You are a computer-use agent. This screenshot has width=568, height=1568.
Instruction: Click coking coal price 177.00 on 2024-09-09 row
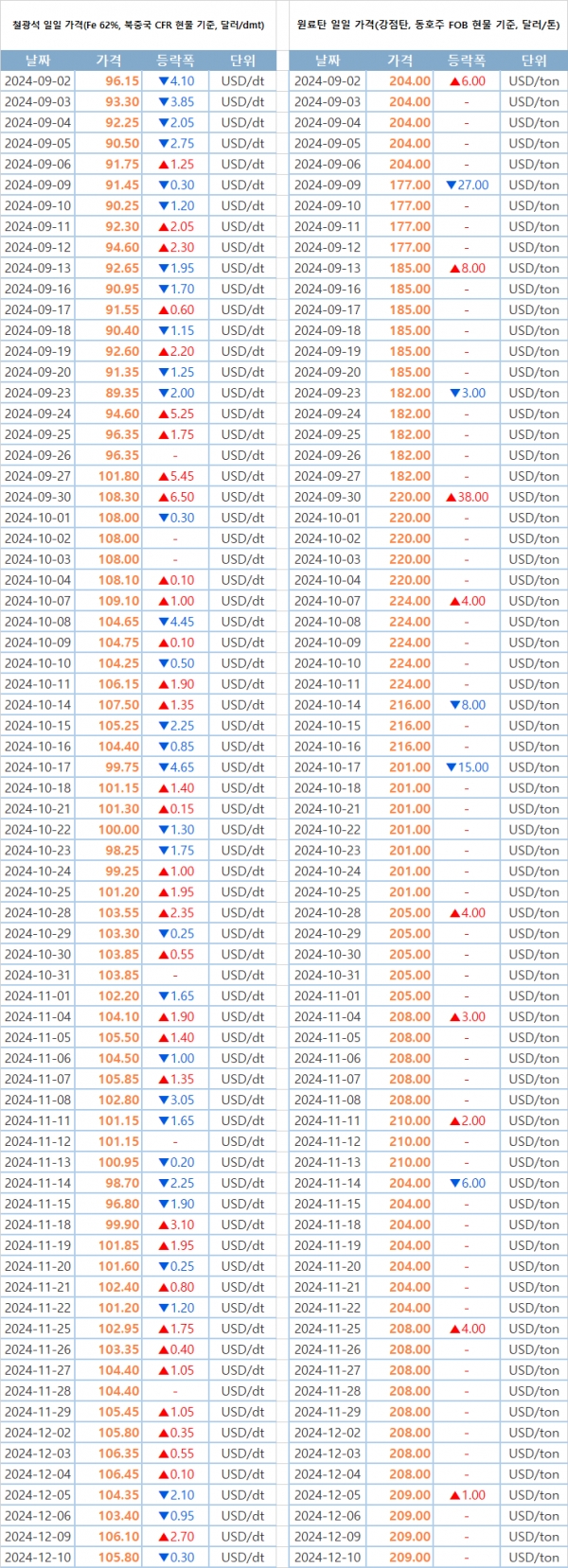(410, 185)
